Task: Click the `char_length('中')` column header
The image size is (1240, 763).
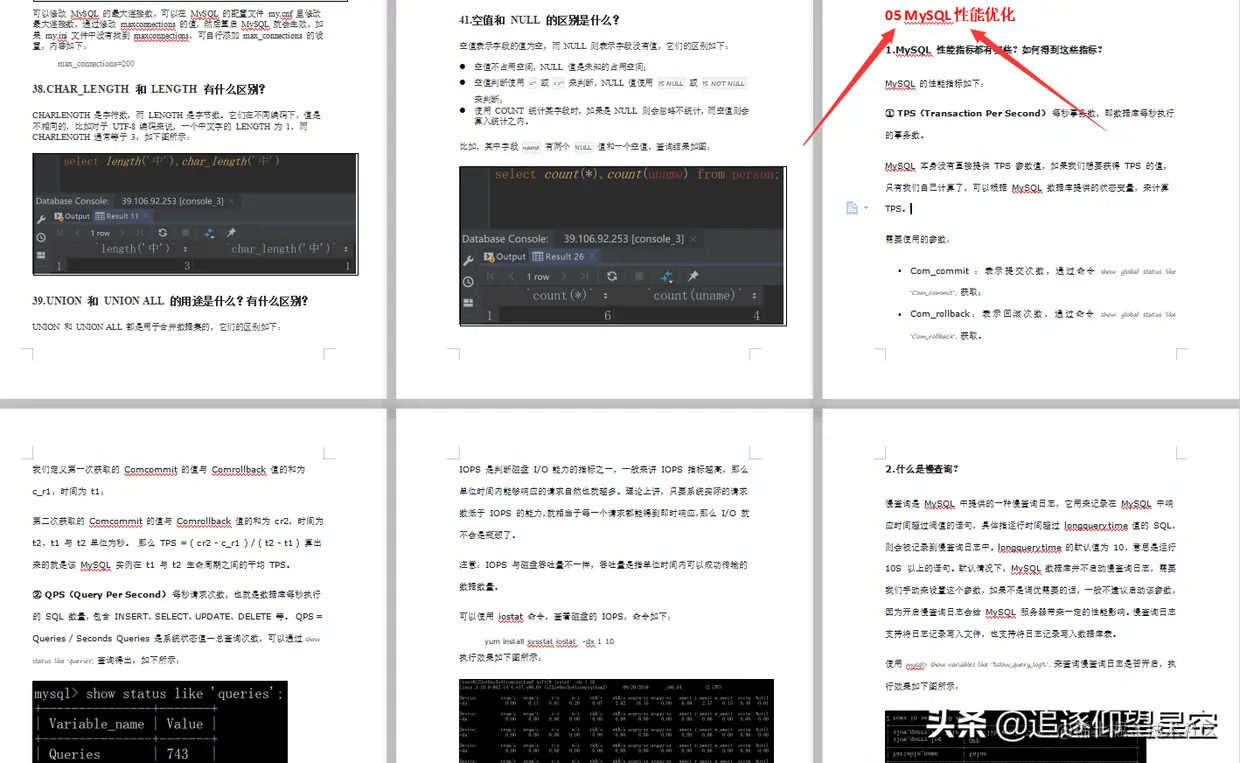Action: [x=283, y=249]
